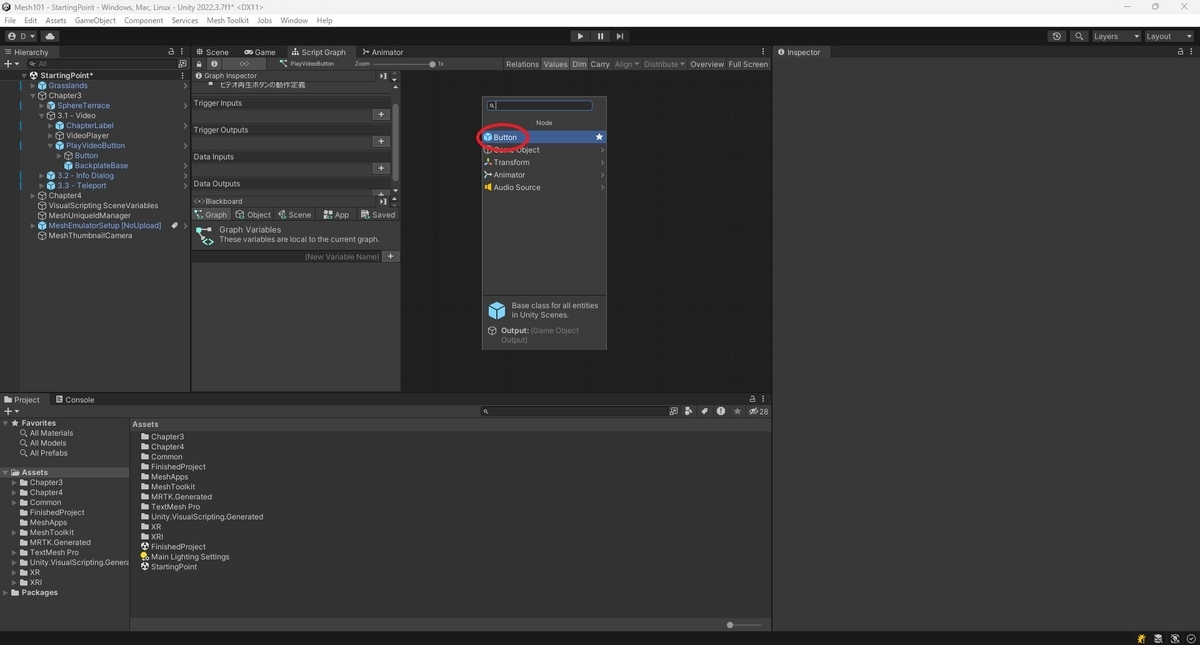The image size is (1200, 645).
Task: Collapse the Chapter3 tree node
Action: pyautogui.click(x=33, y=95)
